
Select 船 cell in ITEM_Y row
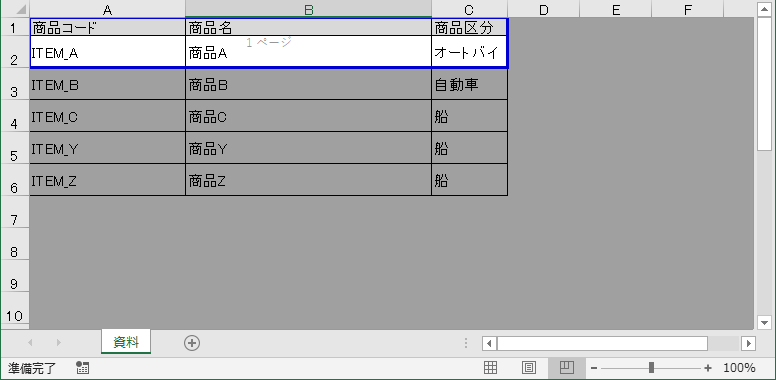click(469, 148)
